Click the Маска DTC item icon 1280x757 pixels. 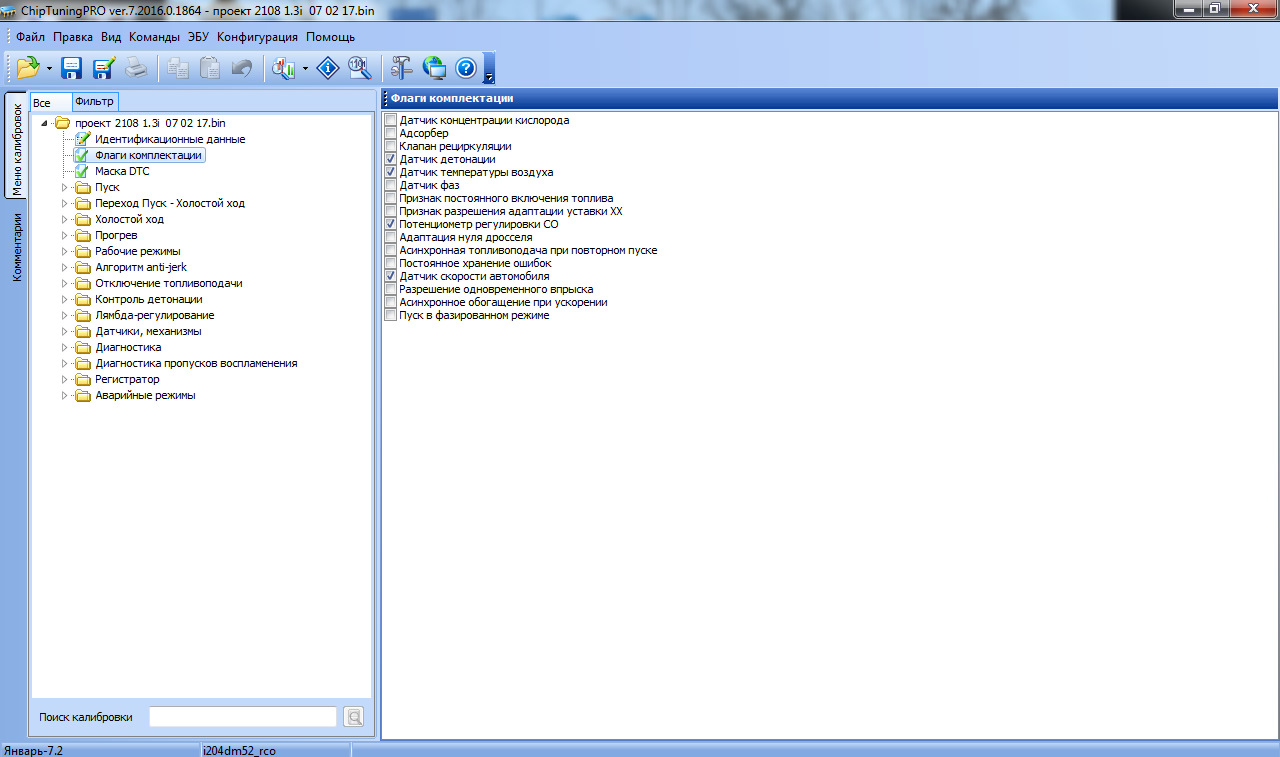click(x=82, y=171)
